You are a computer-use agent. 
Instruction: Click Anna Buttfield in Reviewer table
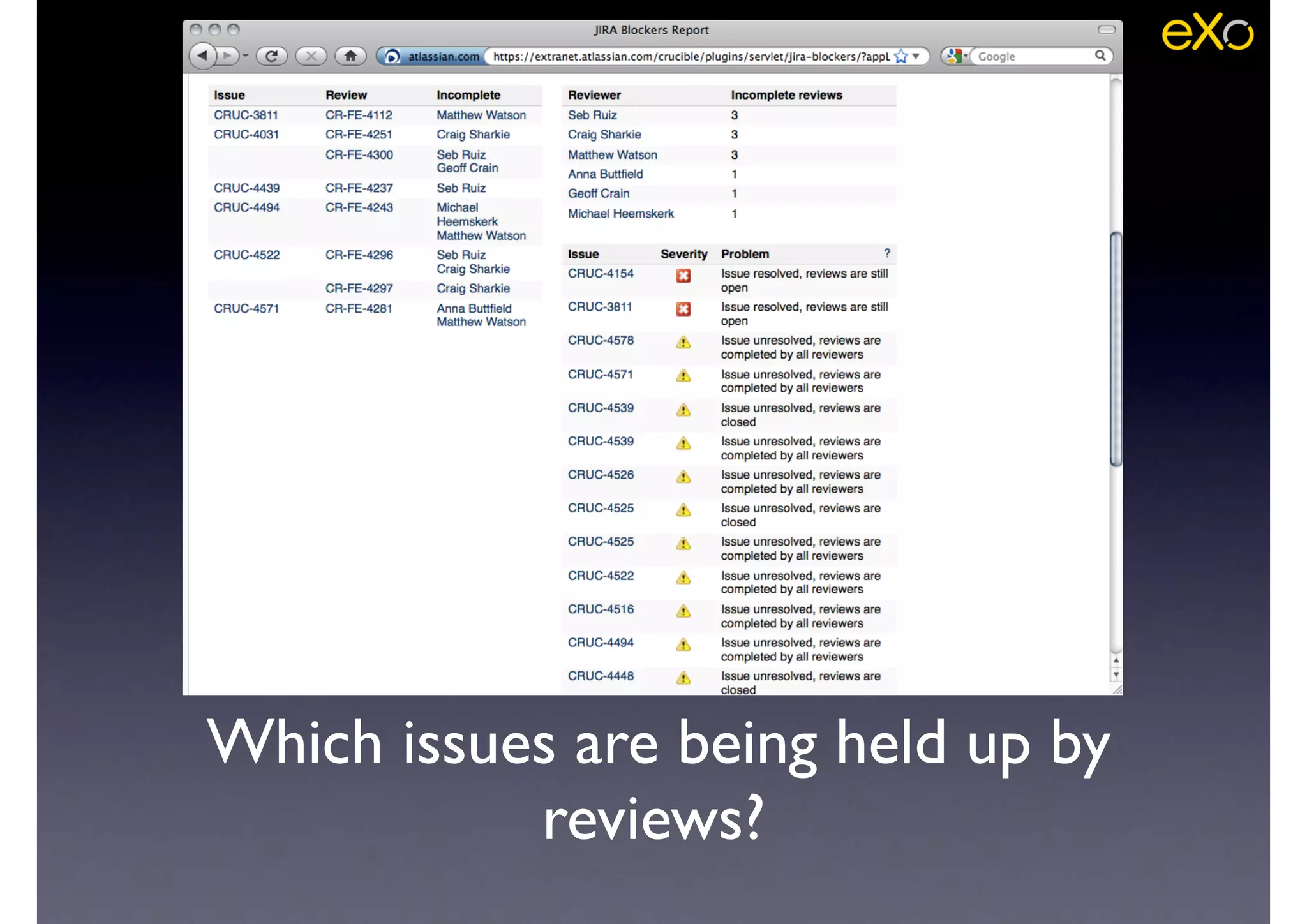pyautogui.click(x=605, y=174)
